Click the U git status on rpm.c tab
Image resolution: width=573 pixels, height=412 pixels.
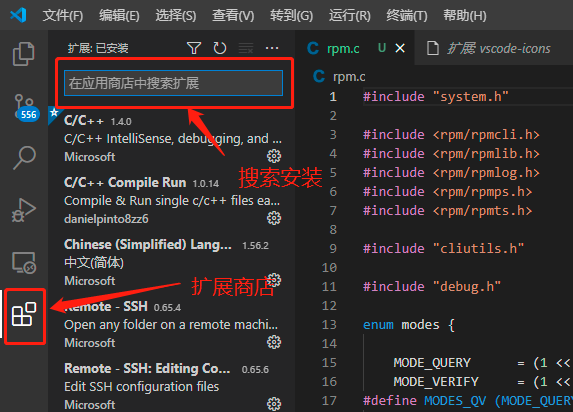click(x=382, y=48)
